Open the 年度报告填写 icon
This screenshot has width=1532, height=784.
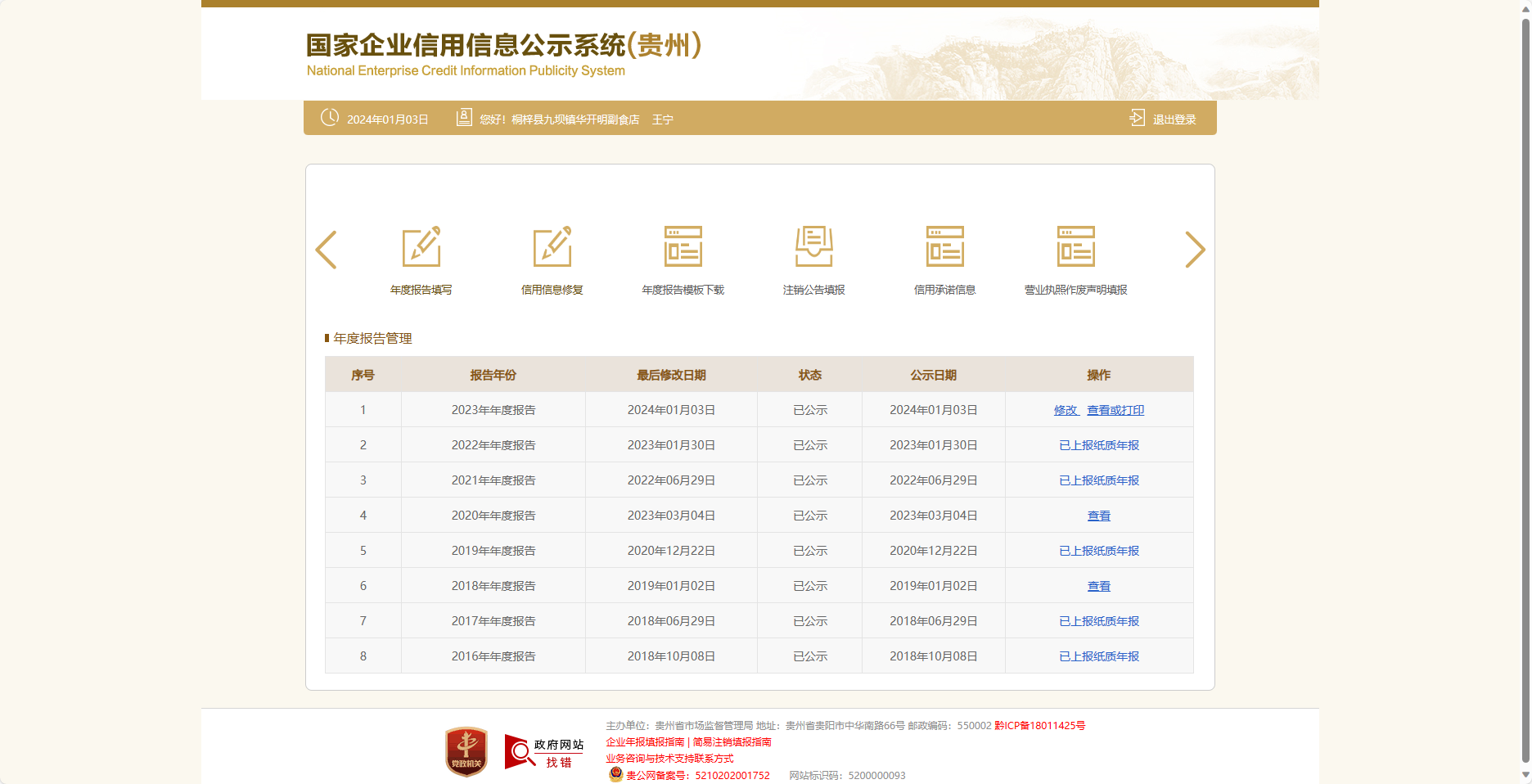(421, 246)
